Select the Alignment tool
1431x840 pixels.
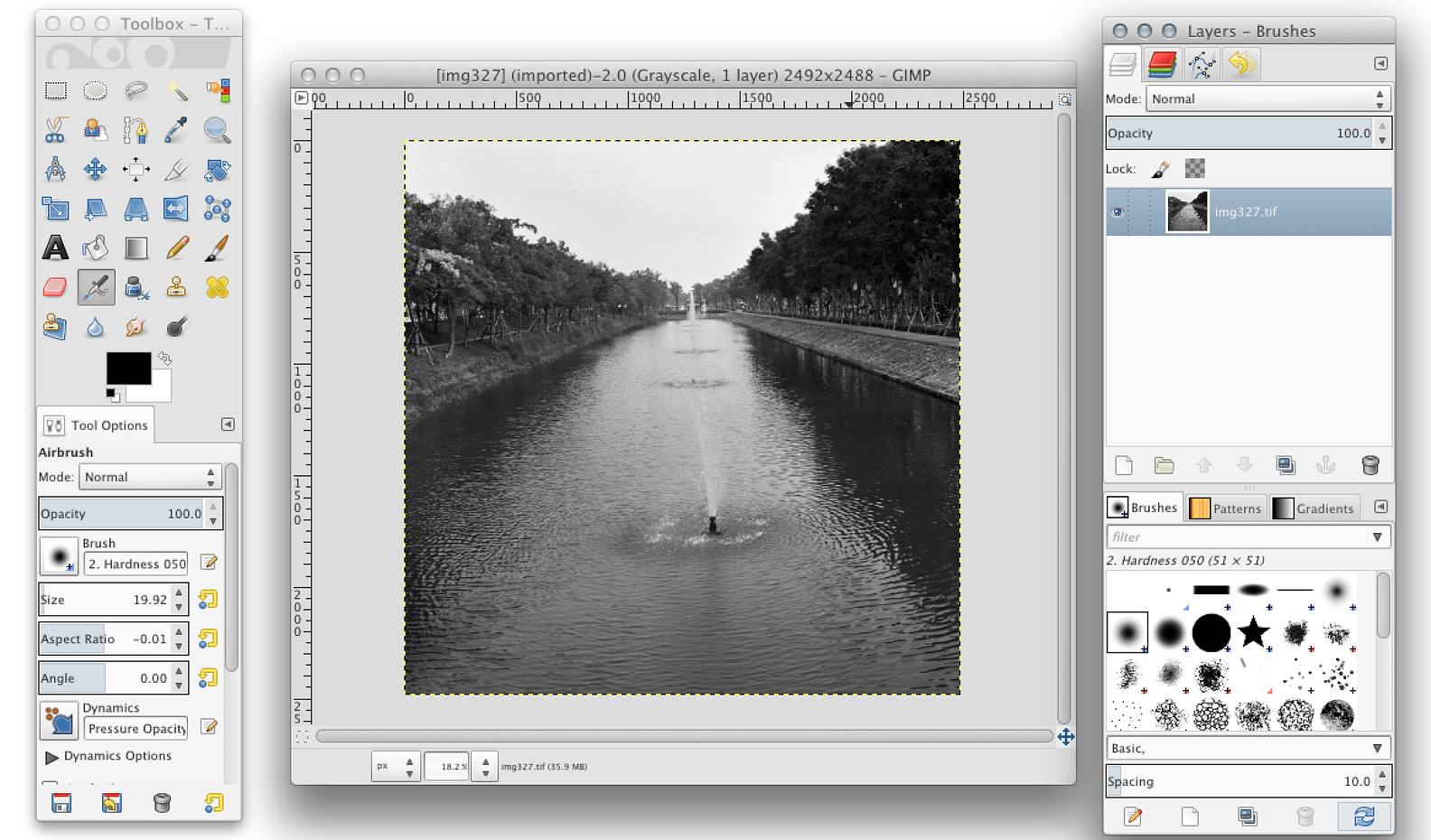(136, 169)
